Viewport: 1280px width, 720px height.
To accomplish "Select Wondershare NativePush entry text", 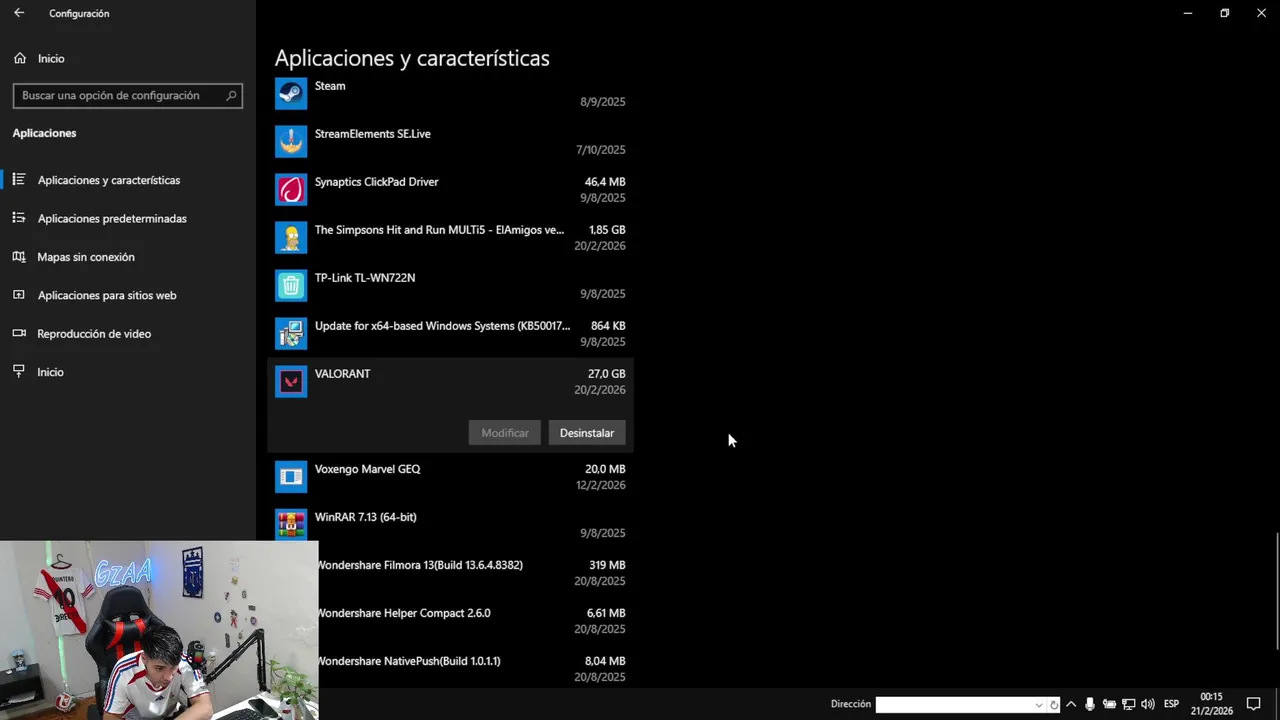I will [409, 661].
